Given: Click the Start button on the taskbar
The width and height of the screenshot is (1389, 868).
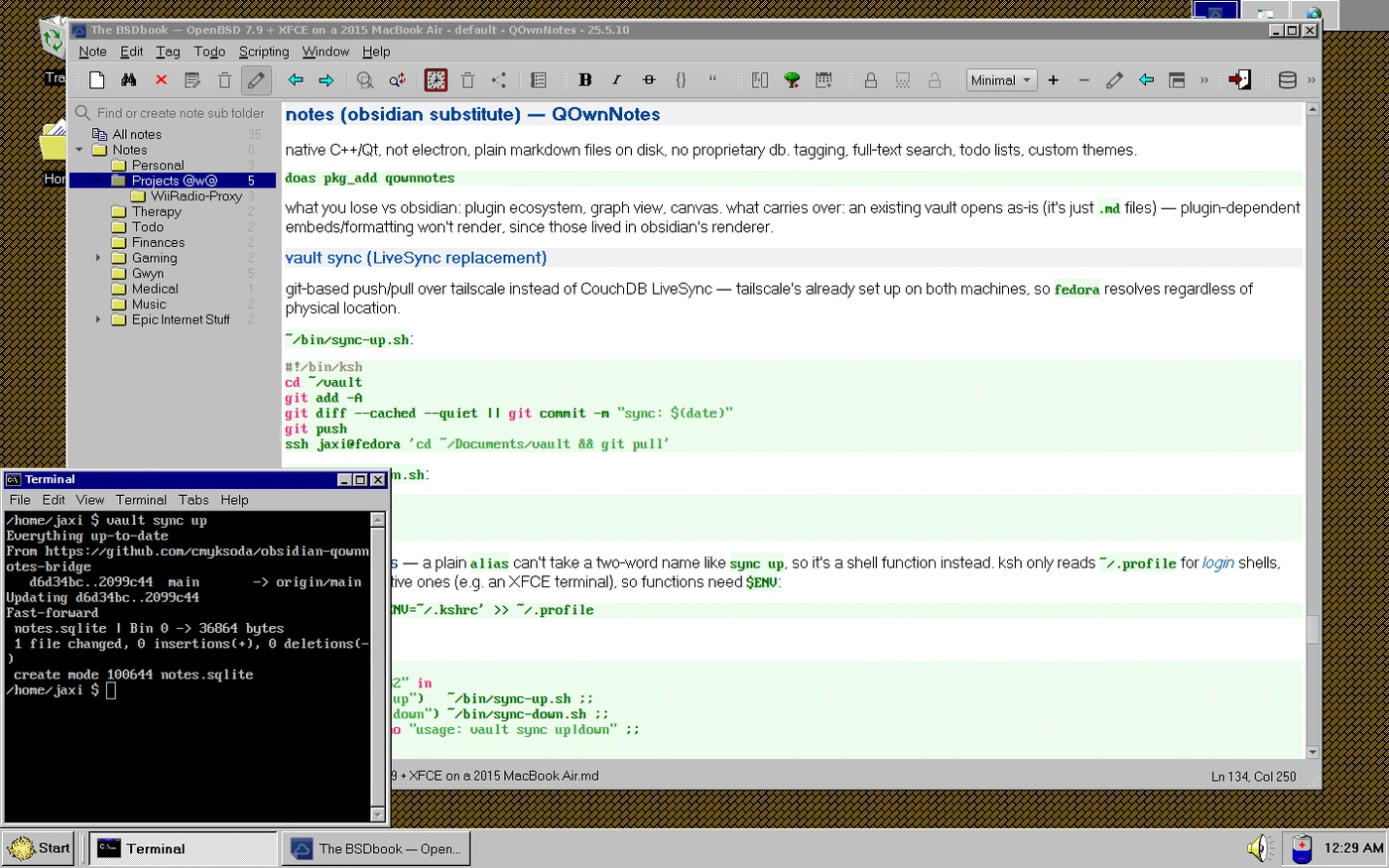Looking at the screenshot, I should coord(39,848).
